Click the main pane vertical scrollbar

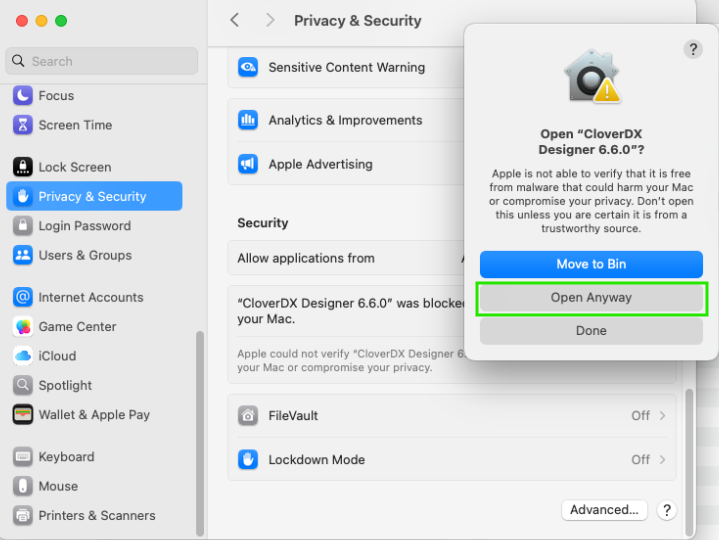point(689,462)
